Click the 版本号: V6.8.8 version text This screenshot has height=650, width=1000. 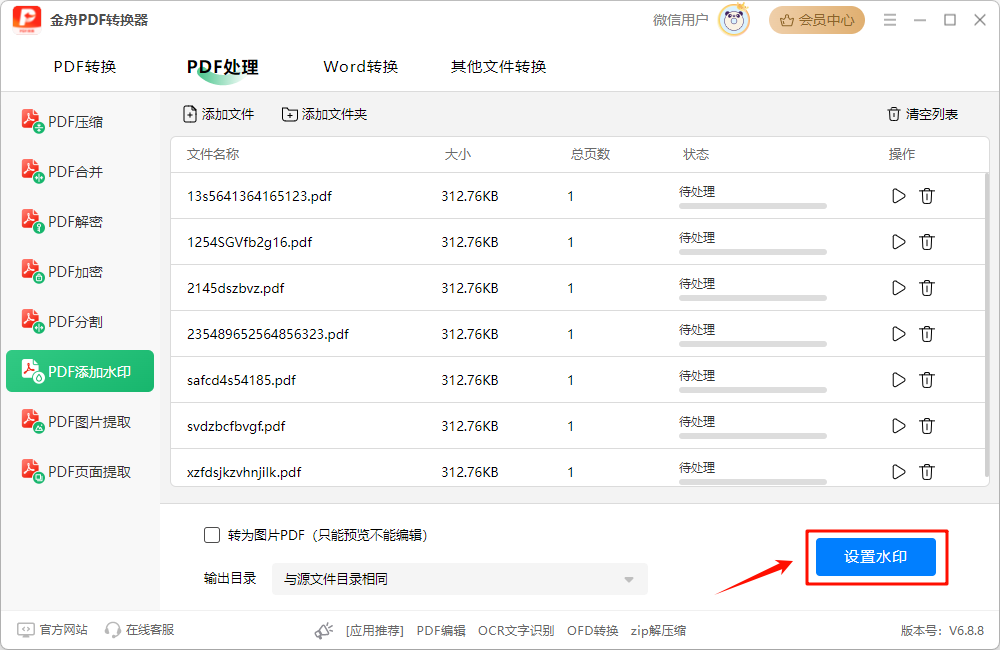(942, 630)
